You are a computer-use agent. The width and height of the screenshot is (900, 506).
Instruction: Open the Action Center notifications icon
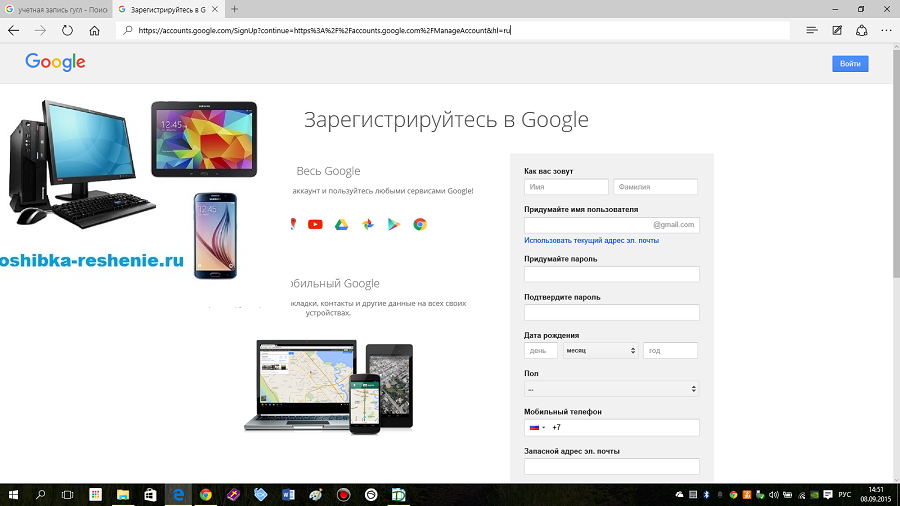[828, 495]
